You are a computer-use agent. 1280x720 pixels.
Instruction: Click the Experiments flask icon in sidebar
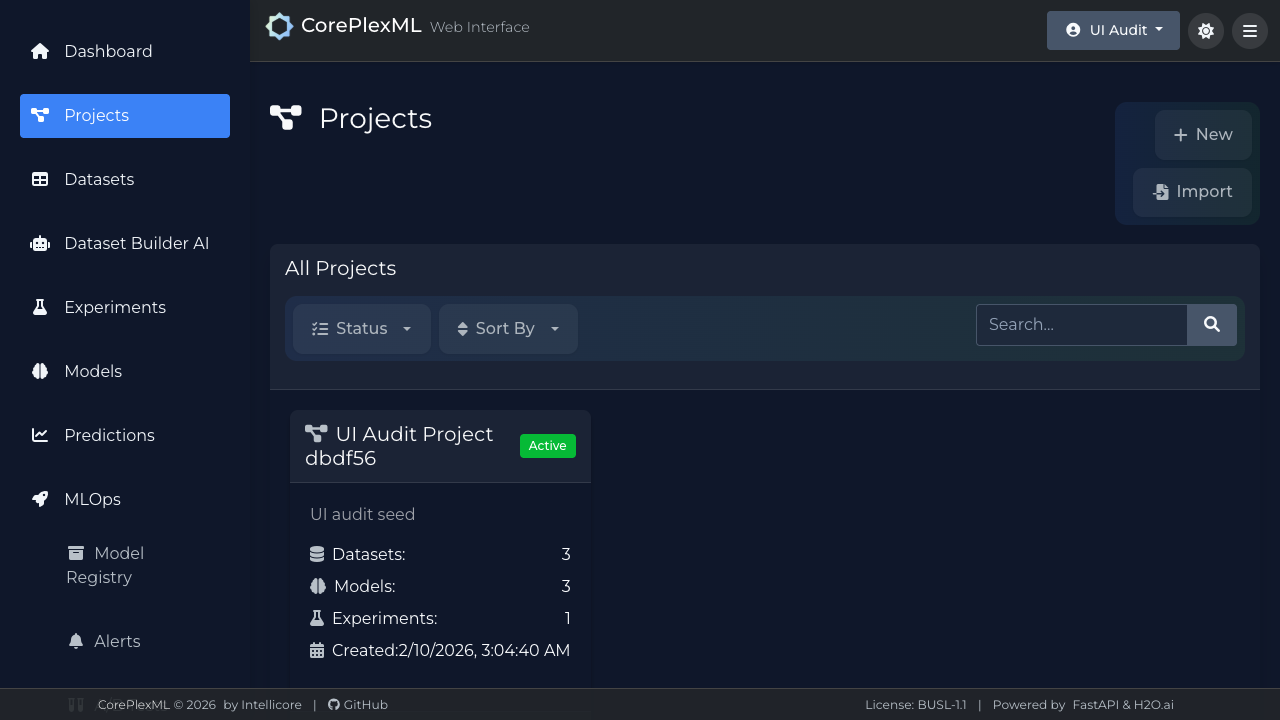40,307
